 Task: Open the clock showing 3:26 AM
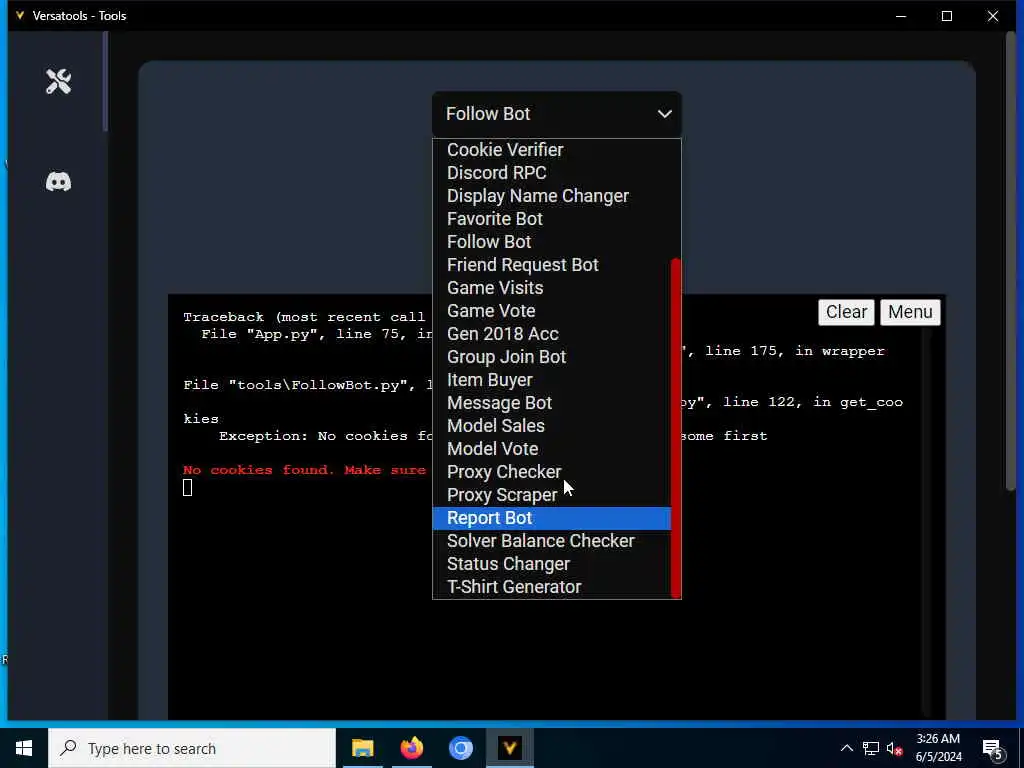pos(938,748)
